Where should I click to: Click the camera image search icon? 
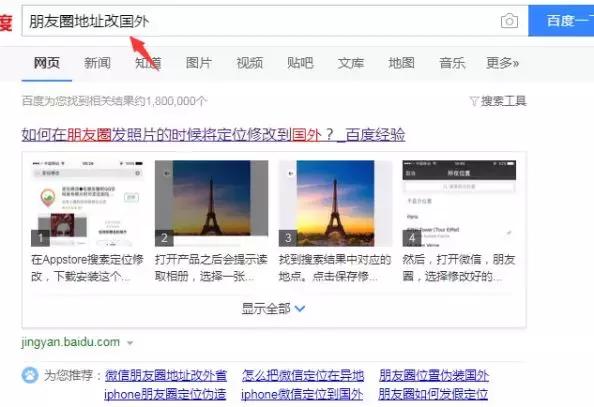pos(509,21)
